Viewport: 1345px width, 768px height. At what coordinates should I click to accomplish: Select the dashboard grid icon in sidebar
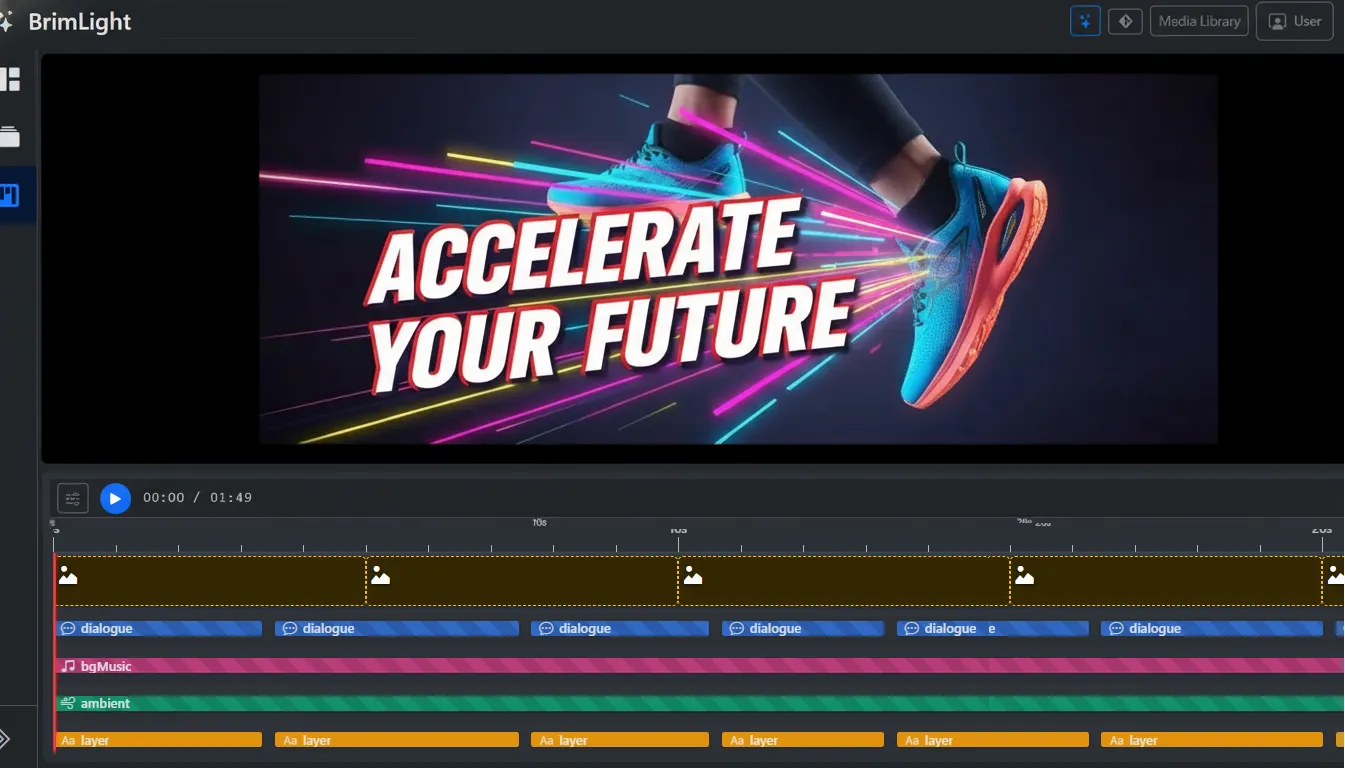(14, 79)
